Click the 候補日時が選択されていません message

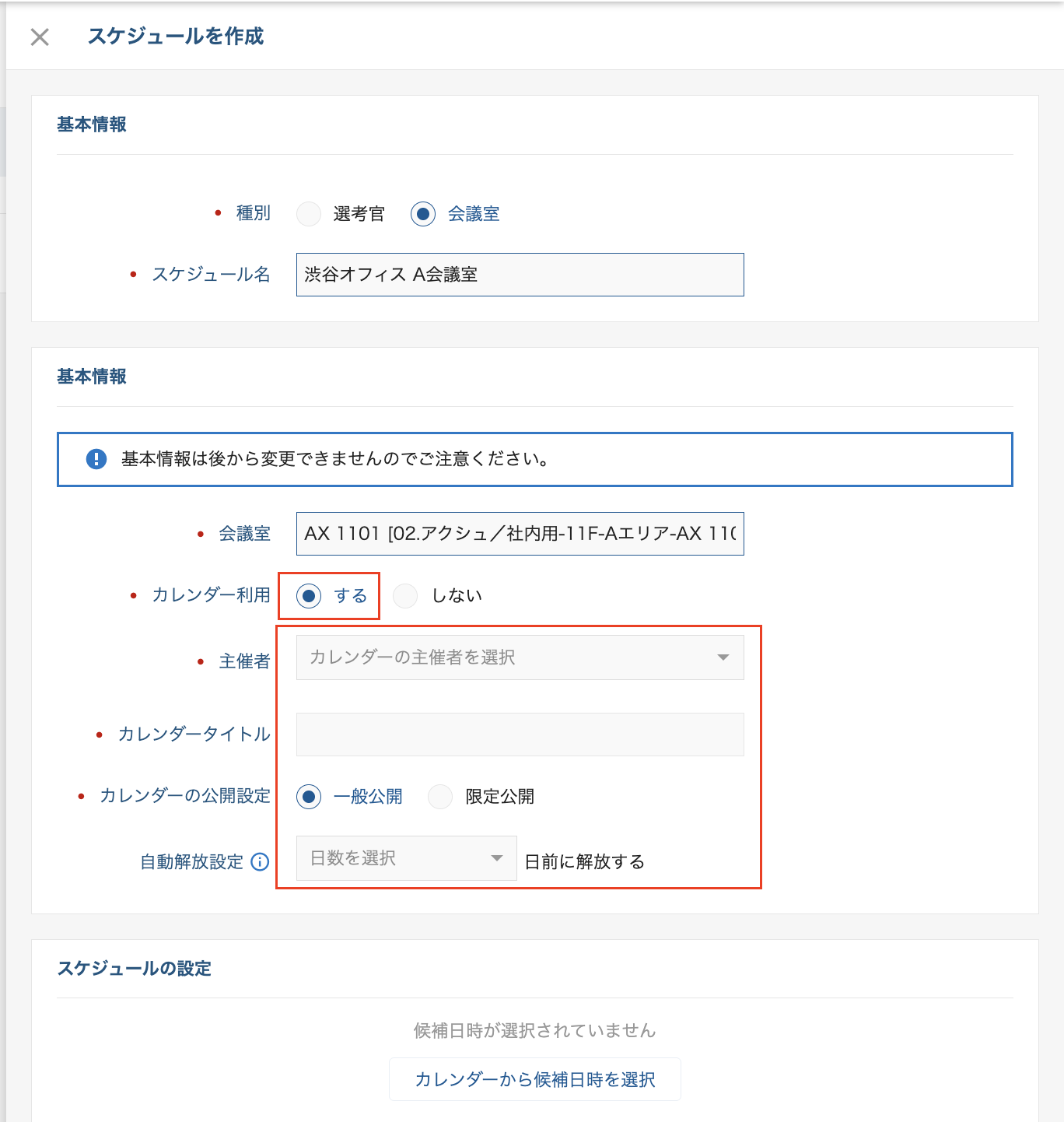(534, 1031)
